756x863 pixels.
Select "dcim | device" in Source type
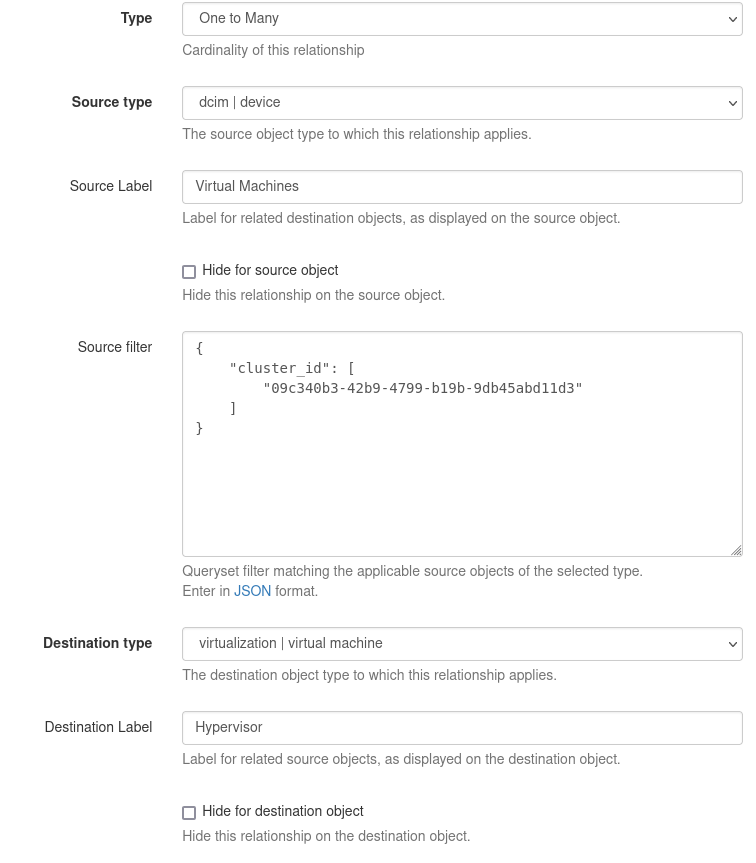click(x=460, y=102)
